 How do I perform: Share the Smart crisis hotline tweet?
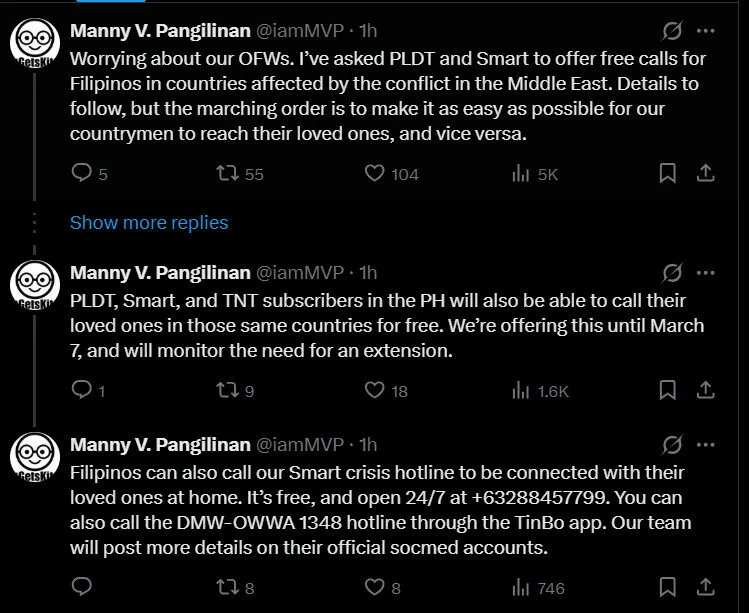705,588
